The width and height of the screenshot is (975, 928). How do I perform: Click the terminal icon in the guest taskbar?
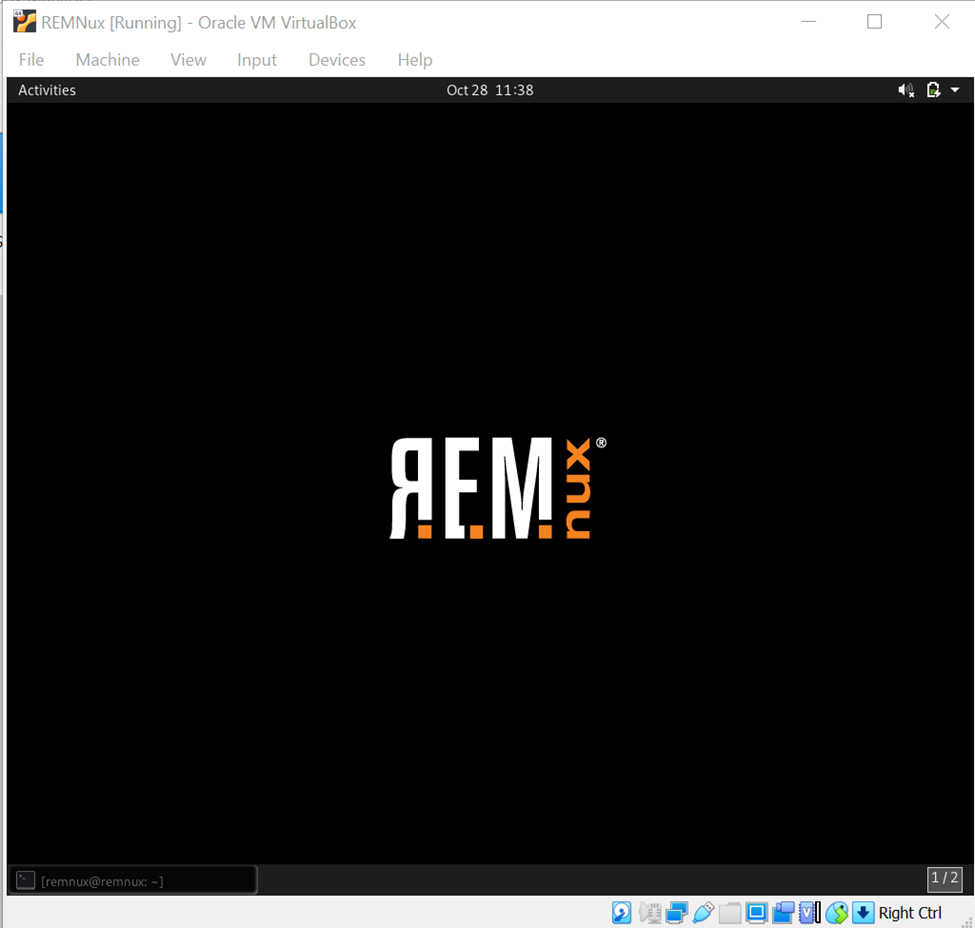pyautogui.click(x=23, y=880)
